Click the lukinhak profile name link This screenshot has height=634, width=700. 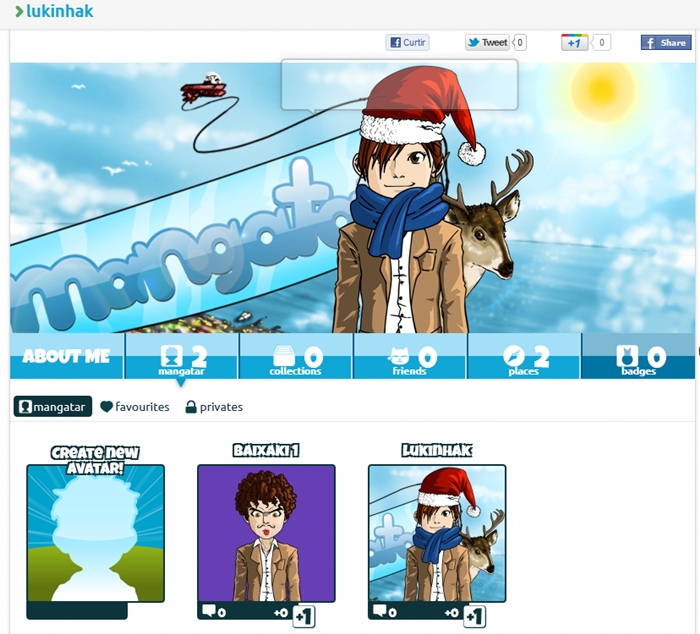coord(60,11)
